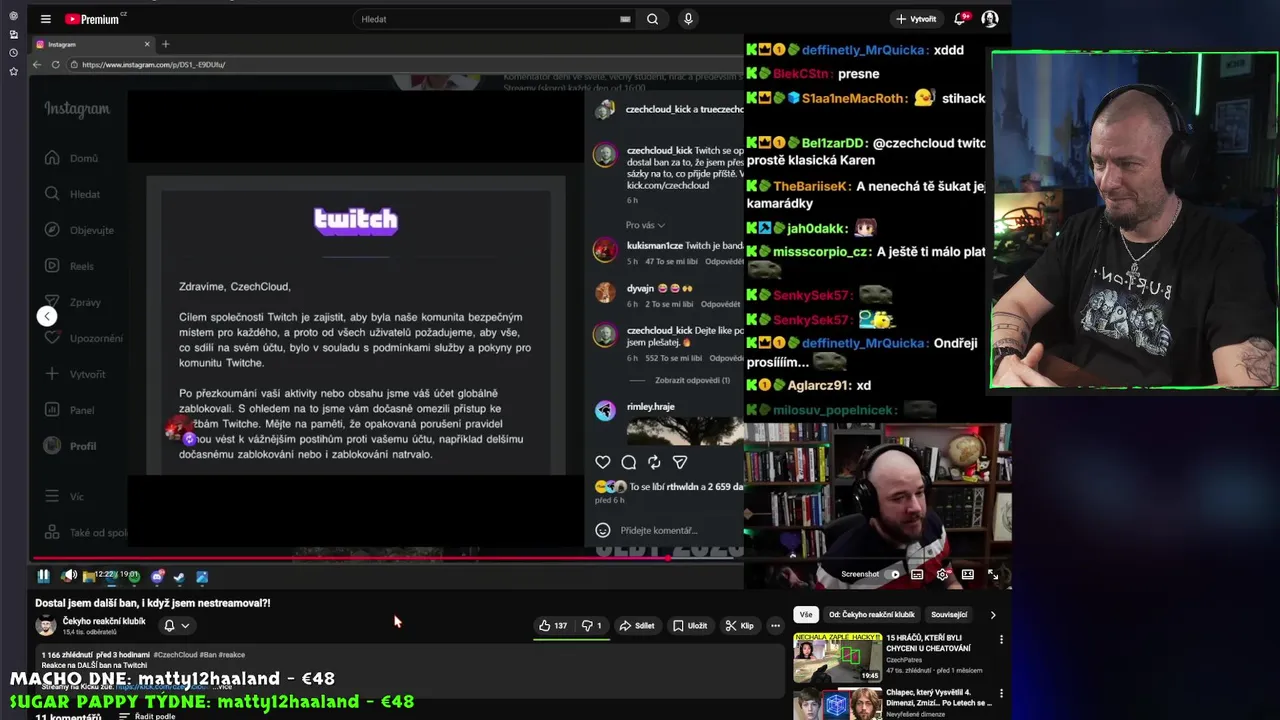Open the Vytvořit create menu
Screen dimensions: 1280x720
916,19
